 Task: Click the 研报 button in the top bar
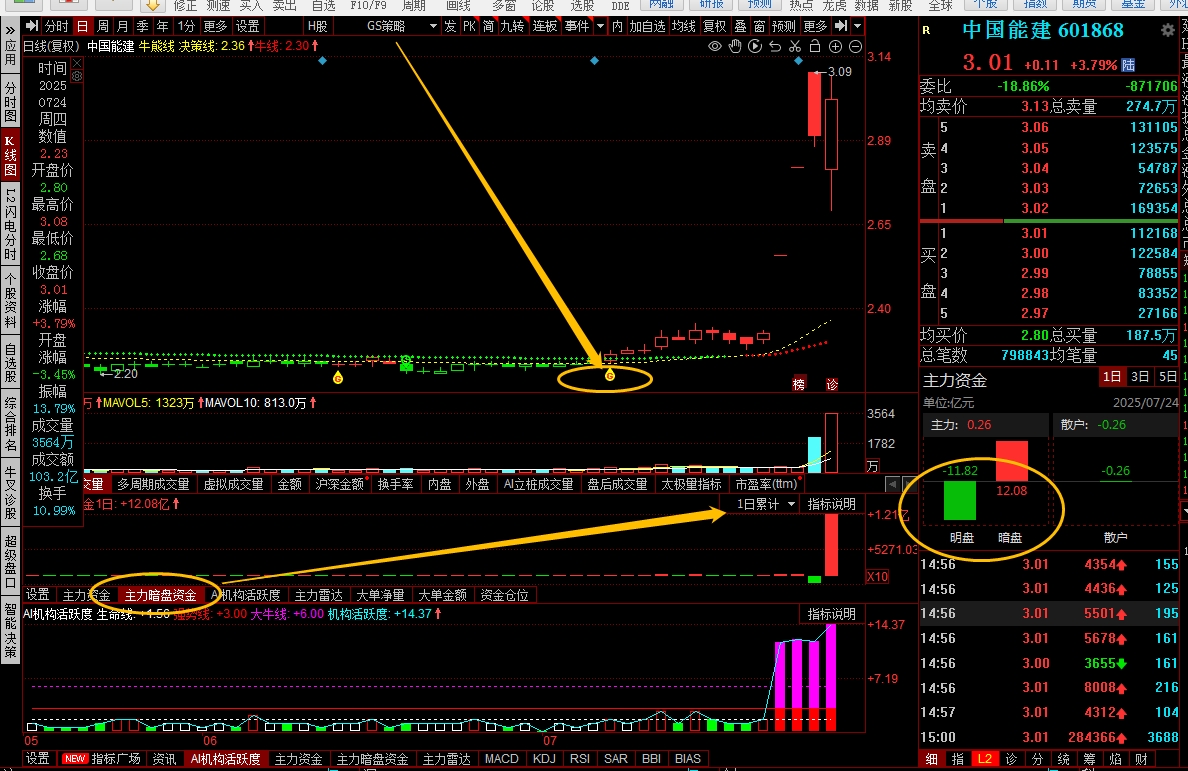pyautogui.click(x=711, y=5)
